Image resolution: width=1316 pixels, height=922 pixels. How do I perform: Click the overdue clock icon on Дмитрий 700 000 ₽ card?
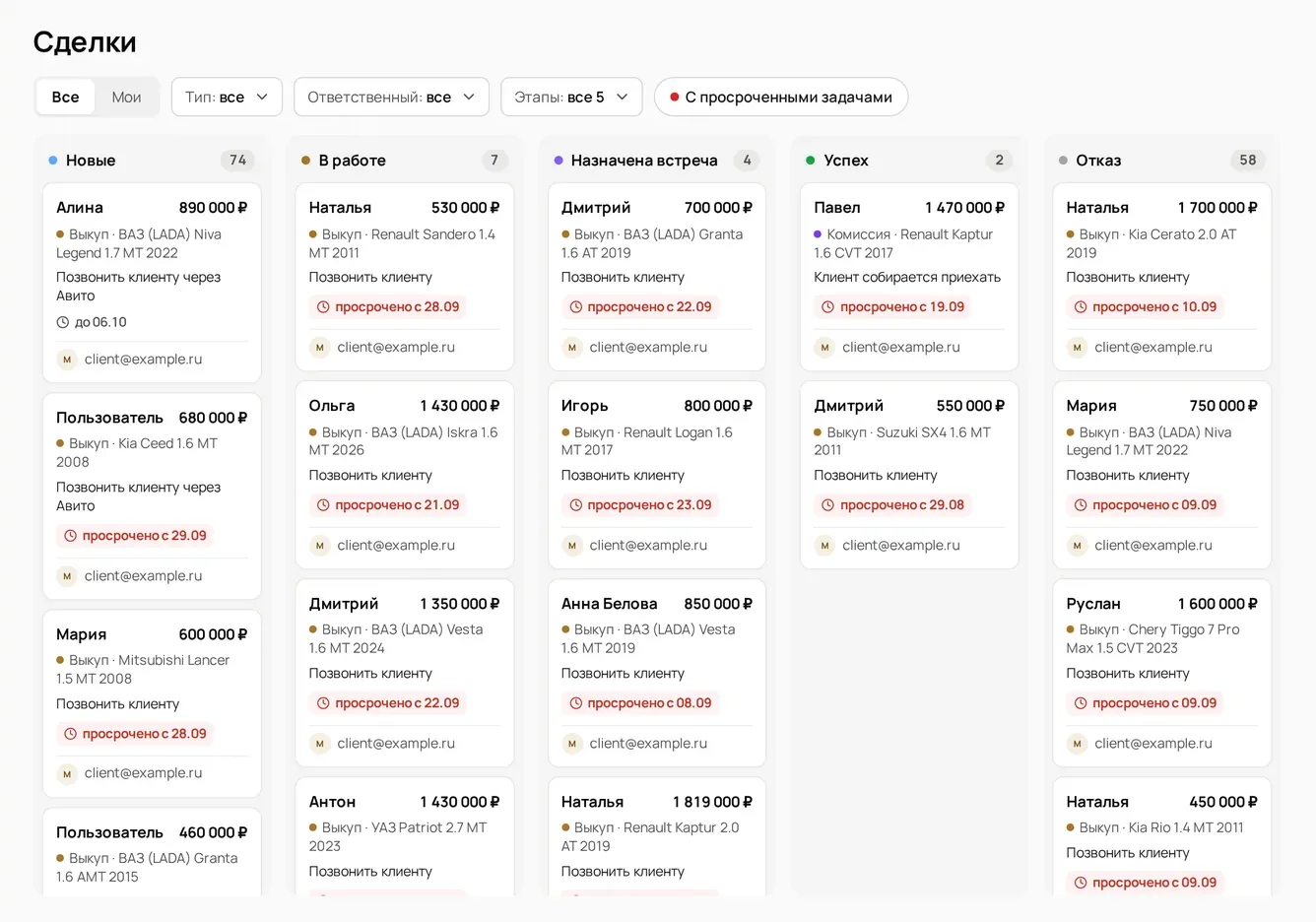575,307
